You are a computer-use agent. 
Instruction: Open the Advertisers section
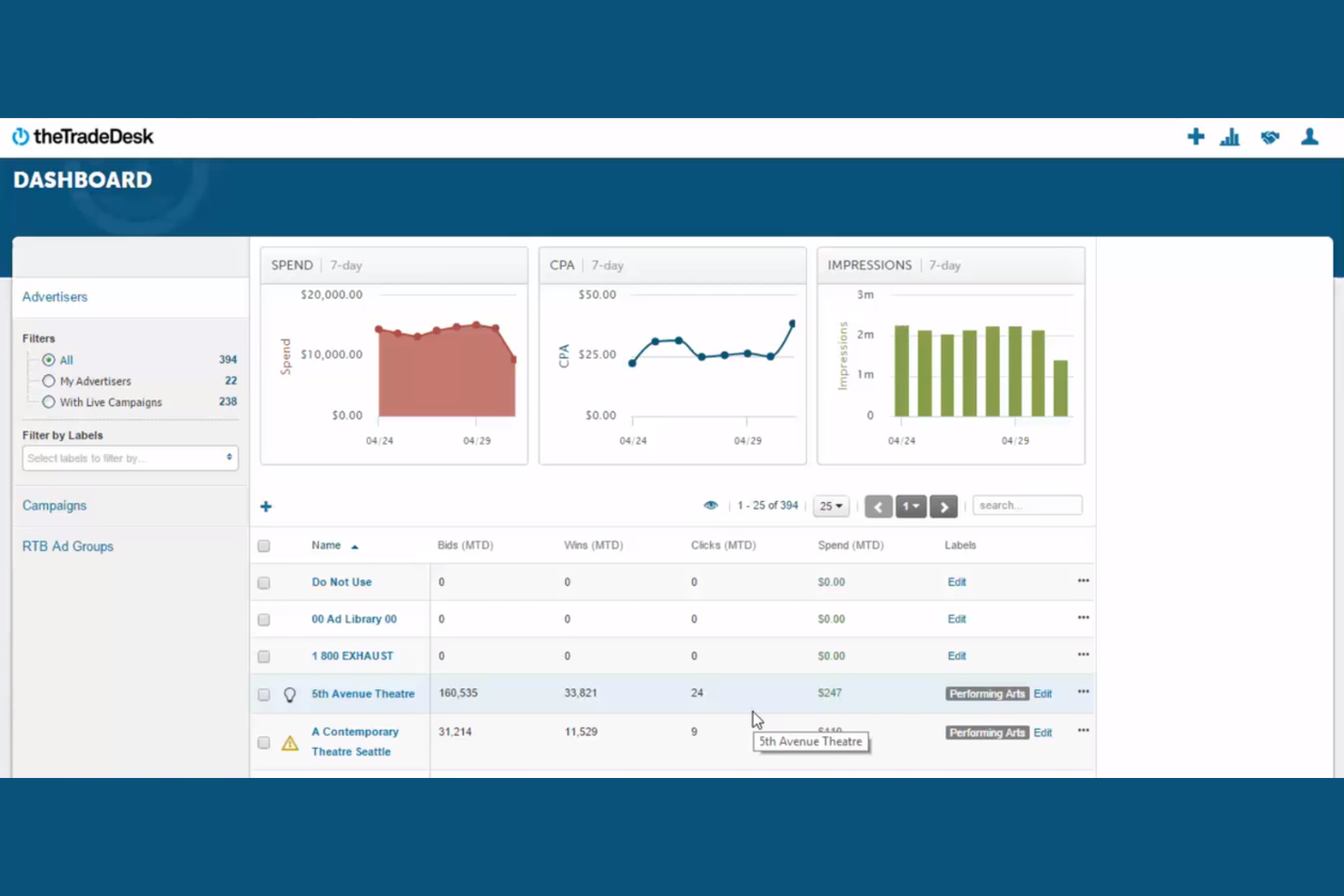point(54,297)
